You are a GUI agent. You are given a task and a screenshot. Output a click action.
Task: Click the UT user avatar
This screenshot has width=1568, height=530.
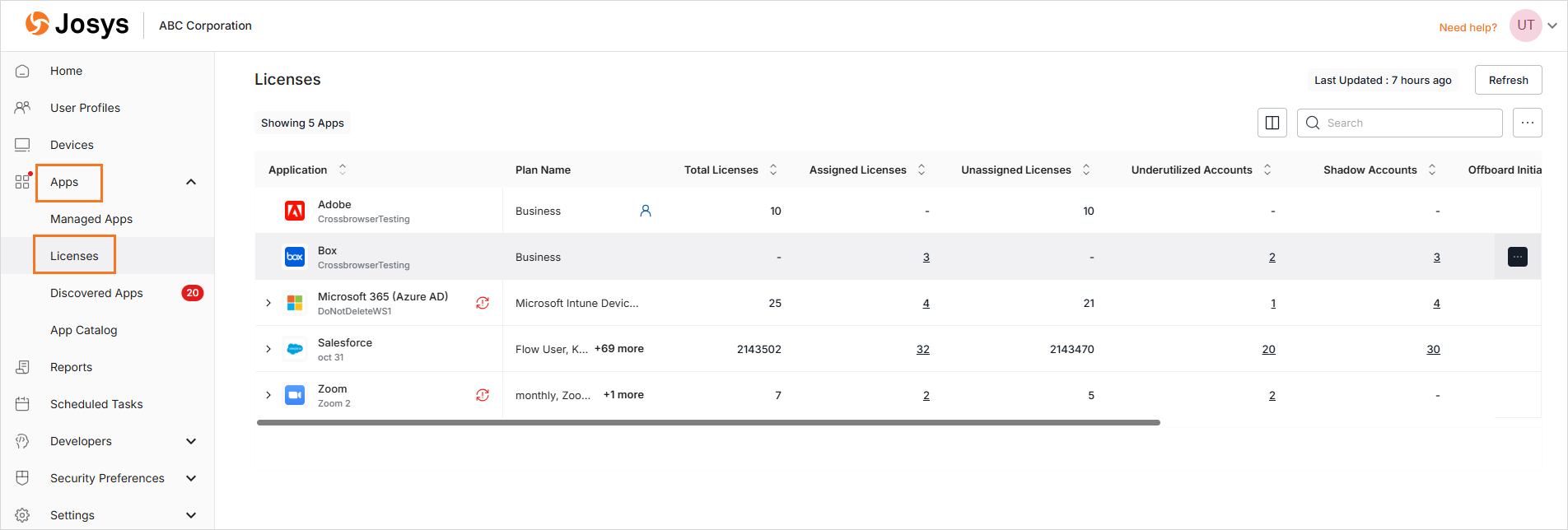1526,26
